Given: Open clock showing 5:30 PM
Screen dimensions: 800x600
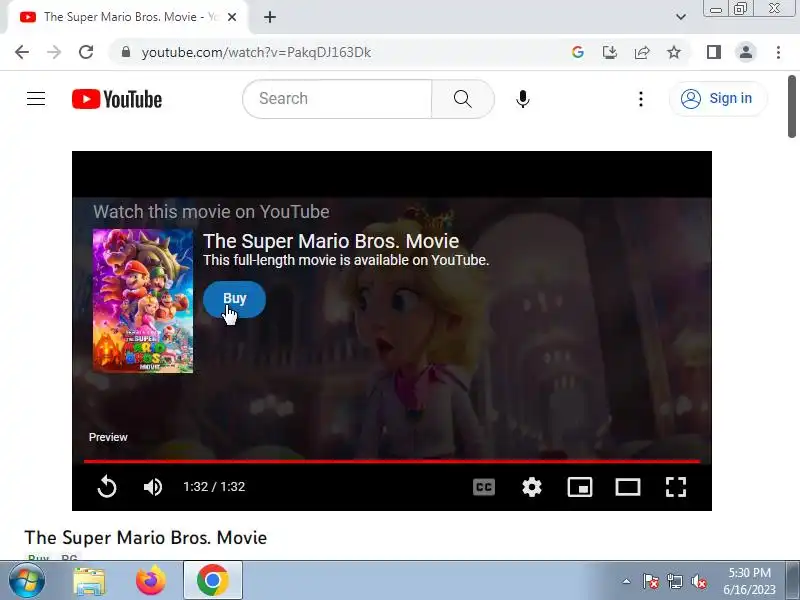Looking at the screenshot, I should tap(749, 581).
